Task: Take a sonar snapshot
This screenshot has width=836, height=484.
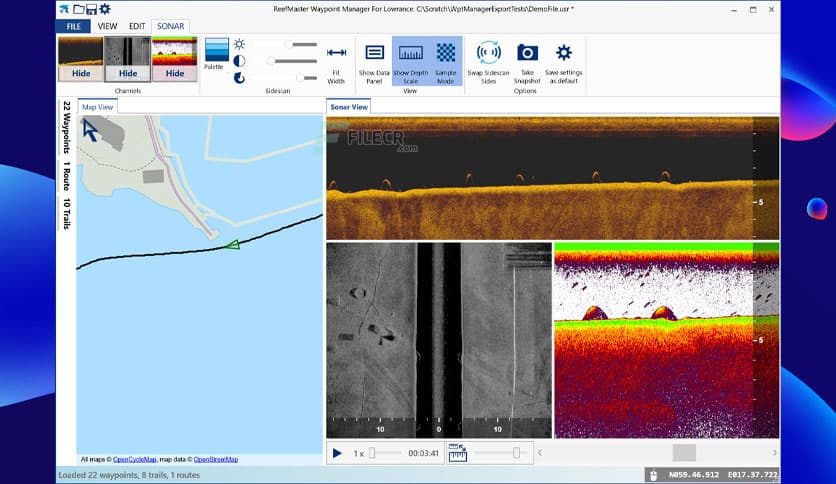Action: click(527, 62)
